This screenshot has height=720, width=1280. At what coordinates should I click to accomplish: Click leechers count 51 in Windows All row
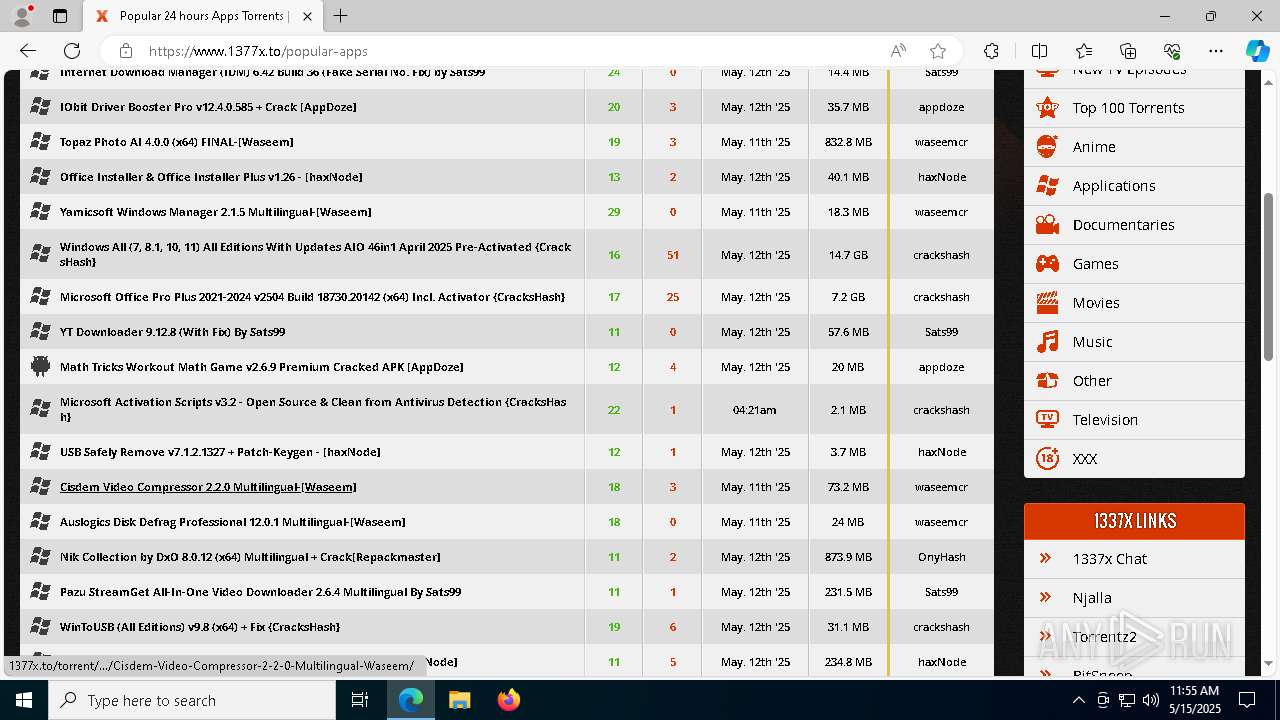tap(673, 255)
